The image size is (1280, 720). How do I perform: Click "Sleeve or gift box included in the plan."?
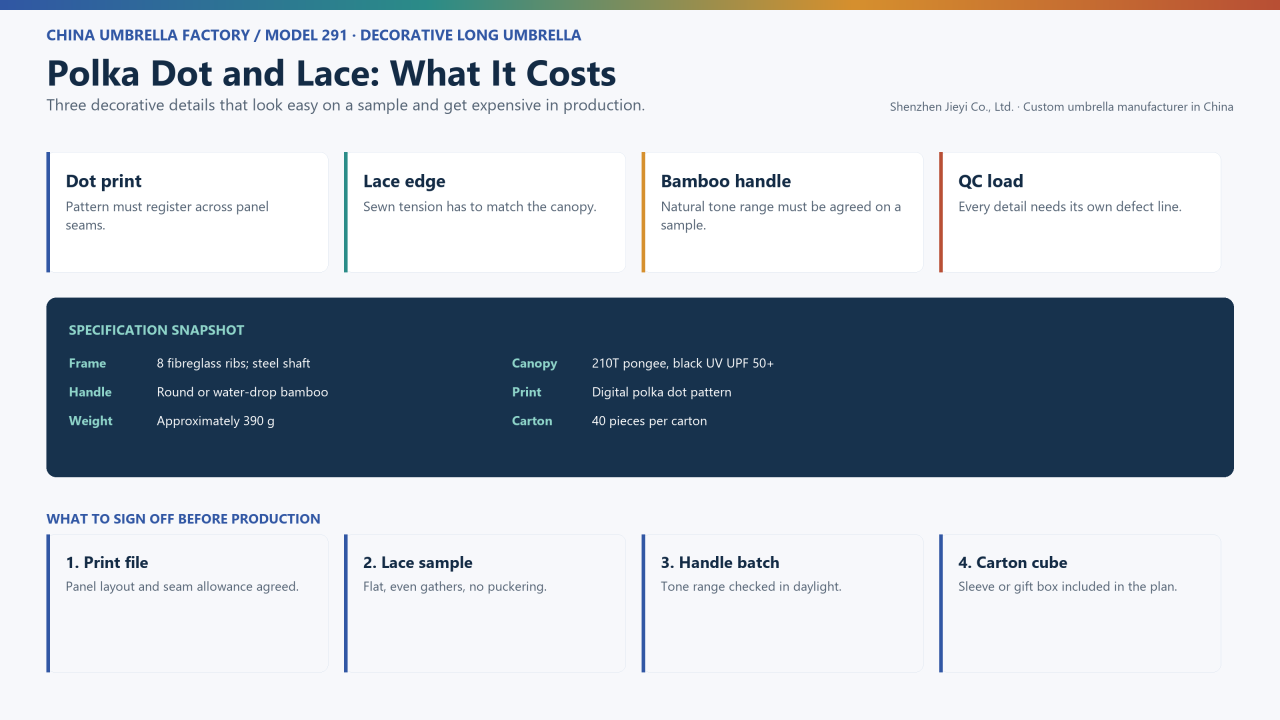[x=1068, y=587]
